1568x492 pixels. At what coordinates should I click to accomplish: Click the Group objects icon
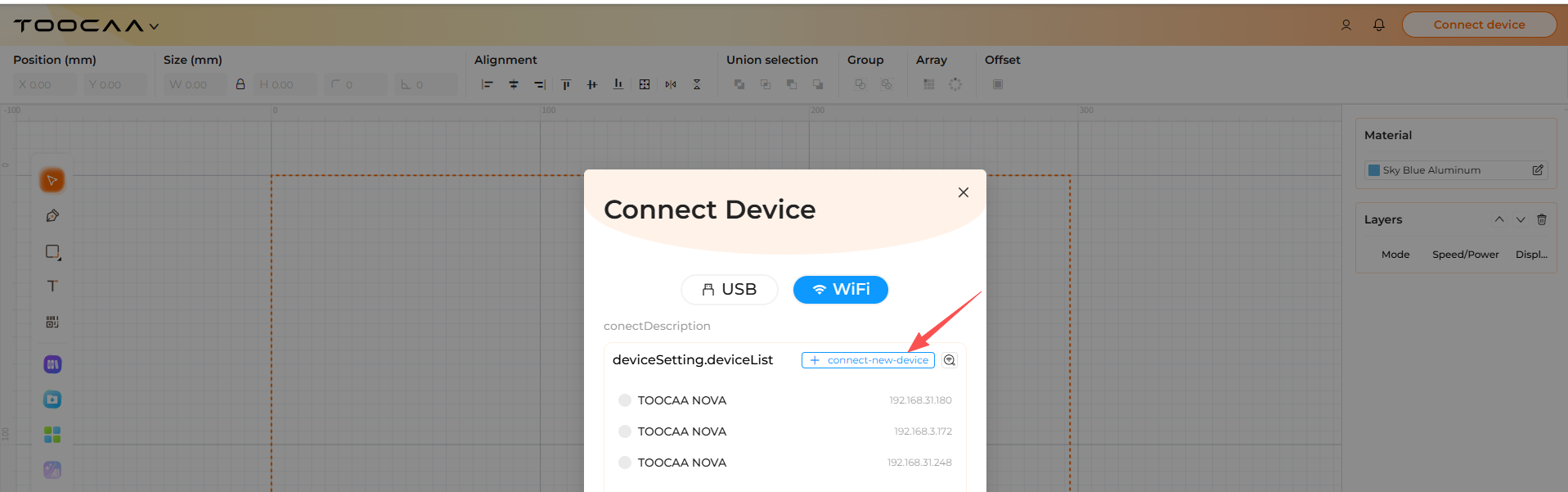pos(860,84)
